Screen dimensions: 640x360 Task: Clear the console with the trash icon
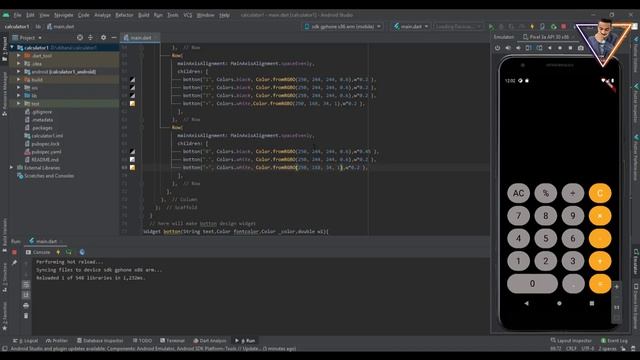point(26,316)
